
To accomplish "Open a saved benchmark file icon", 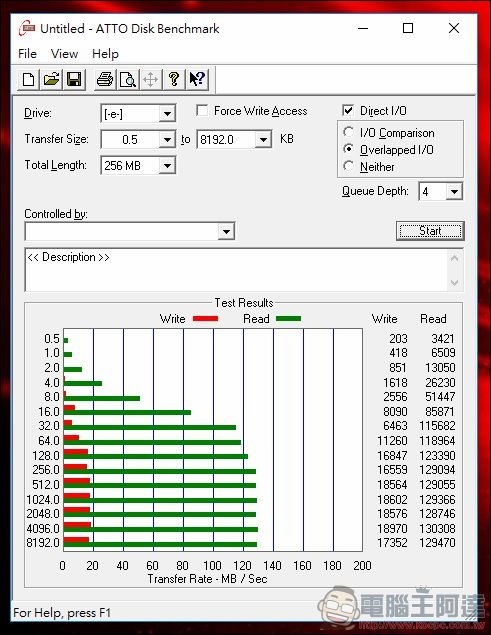I will (x=51, y=79).
